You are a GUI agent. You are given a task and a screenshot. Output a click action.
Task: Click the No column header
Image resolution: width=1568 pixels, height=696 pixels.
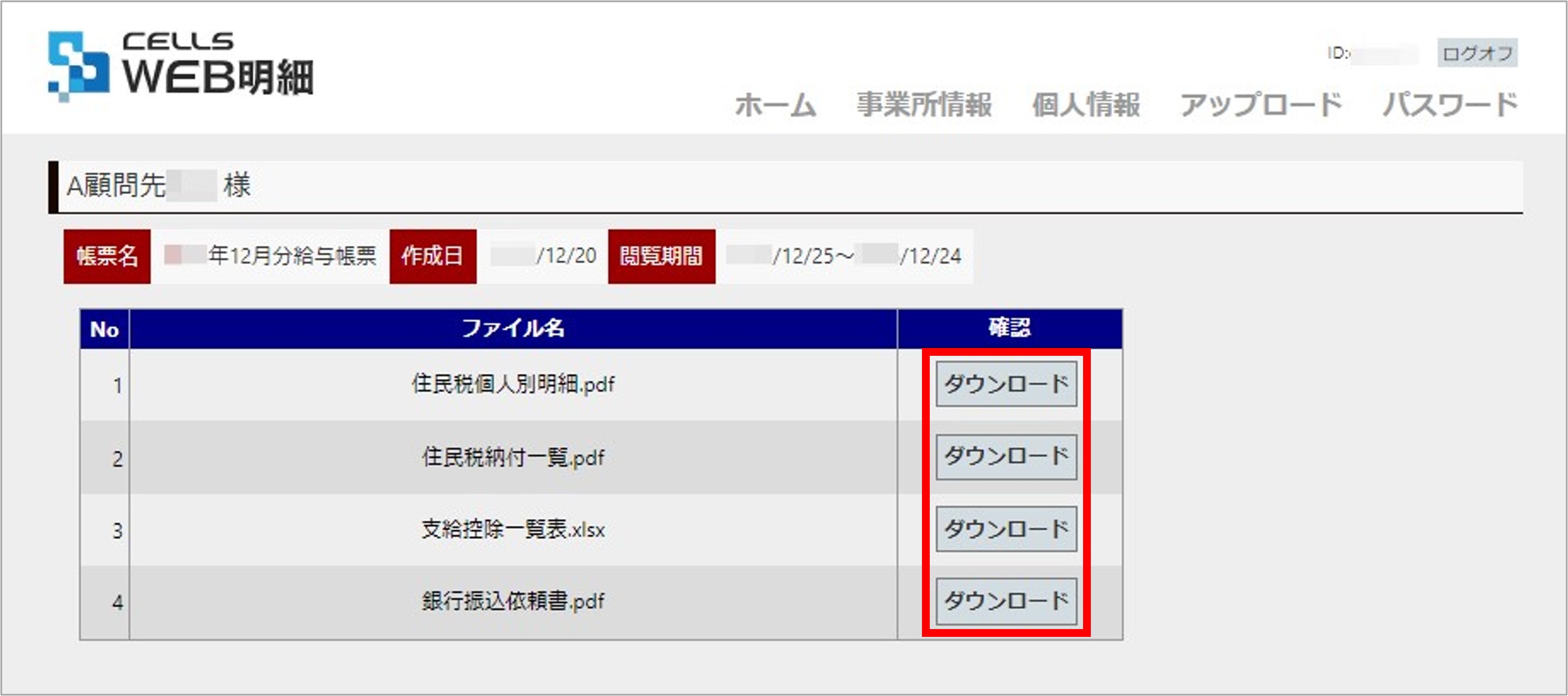pyautogui.click(x=104, y=329)
